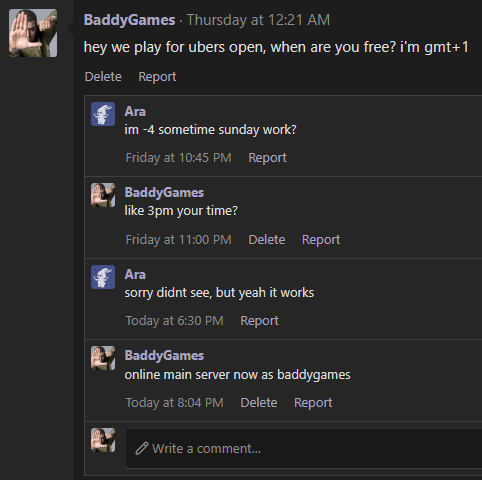
Task: Delete the main profile post
Action: (103, 77)
